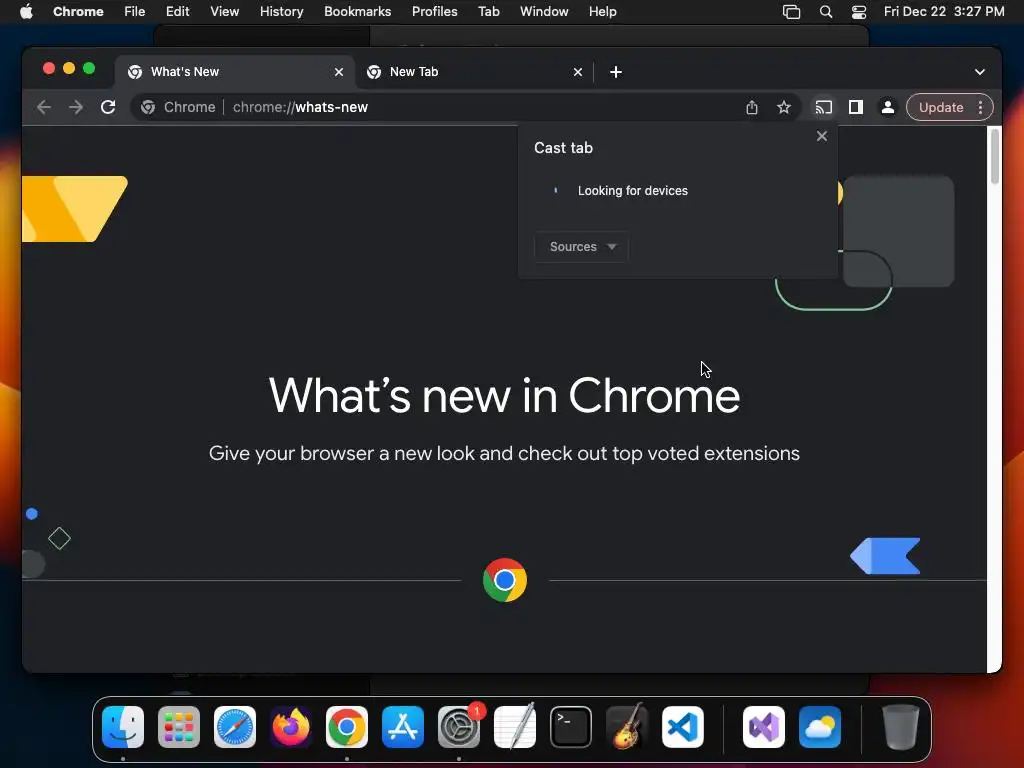Open the File menu
This screenshot has width=1024, height=768.
135,12
